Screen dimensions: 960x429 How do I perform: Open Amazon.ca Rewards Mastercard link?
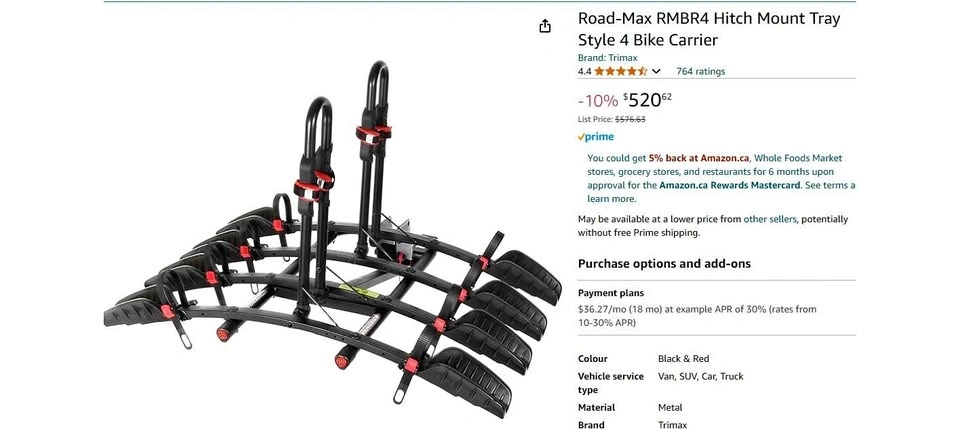pos(730,185)
